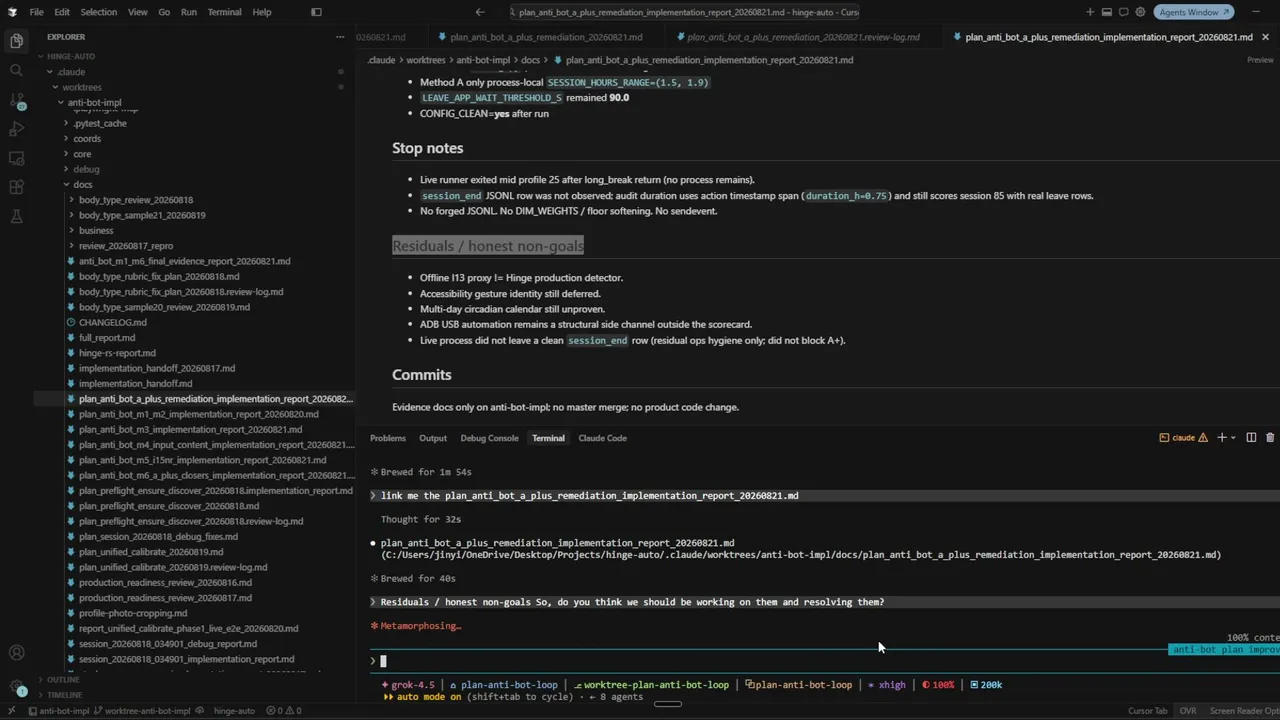Screen dimensions: 1280x720
Task: Open the Search view in activity bar
Action: (16, 70)
